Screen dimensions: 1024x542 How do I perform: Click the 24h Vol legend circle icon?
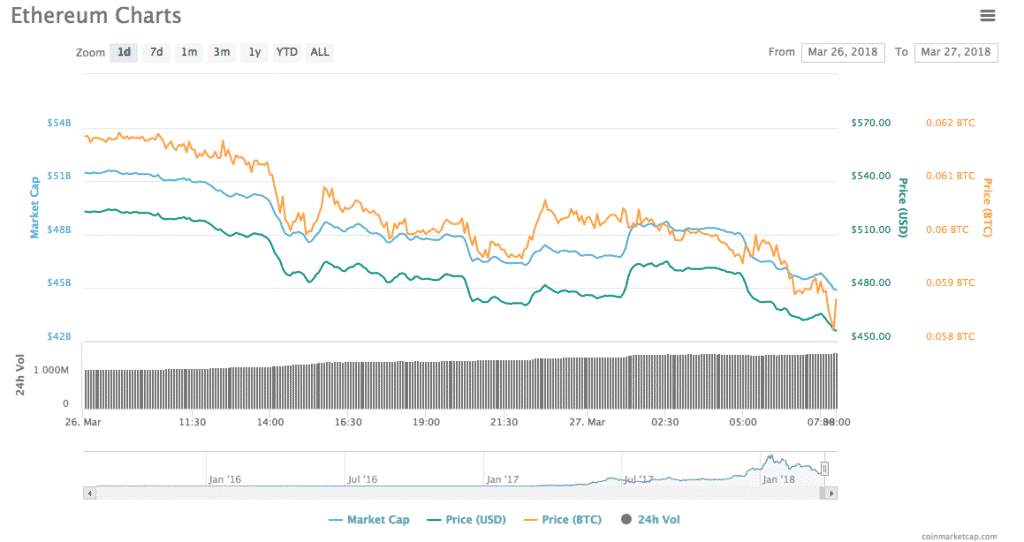pos(627,519)
